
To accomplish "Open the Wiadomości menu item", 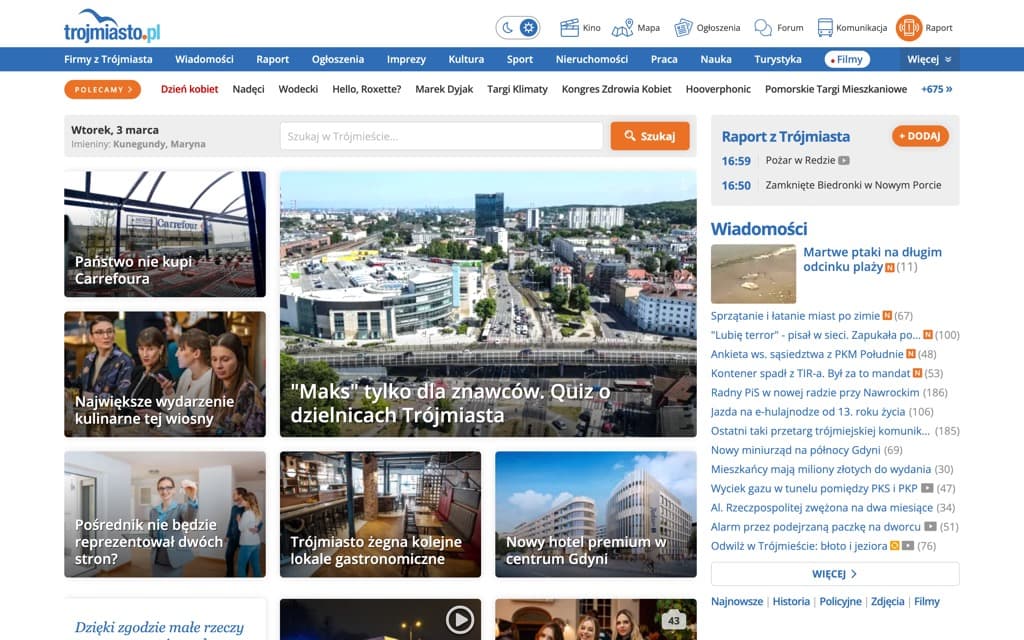I will coord(205,59).
